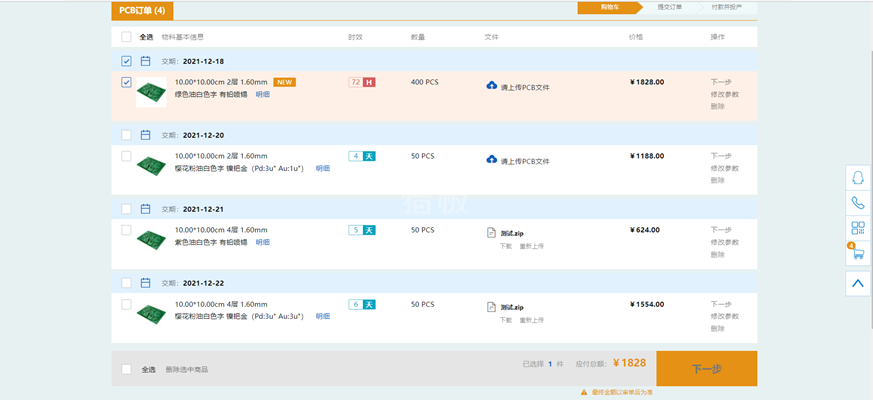The height and width of the screenshot is (400, 873).
Task: Click the scroll-to-top arrow icon
Action: click(x=857, y=283)
